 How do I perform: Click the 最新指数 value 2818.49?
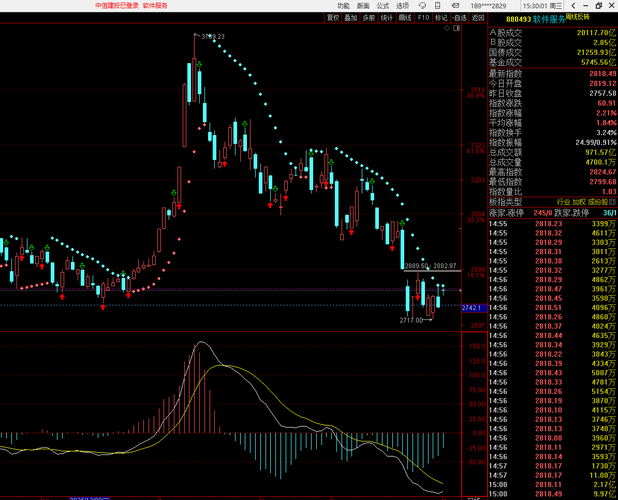tap(603, 74)
